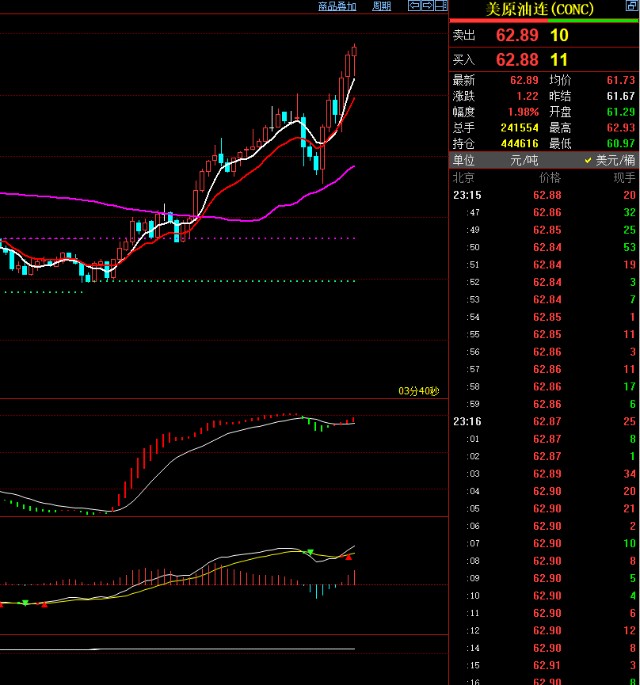Click the 单位 unit label
The image size is (640, 685).
coord(464,160)
